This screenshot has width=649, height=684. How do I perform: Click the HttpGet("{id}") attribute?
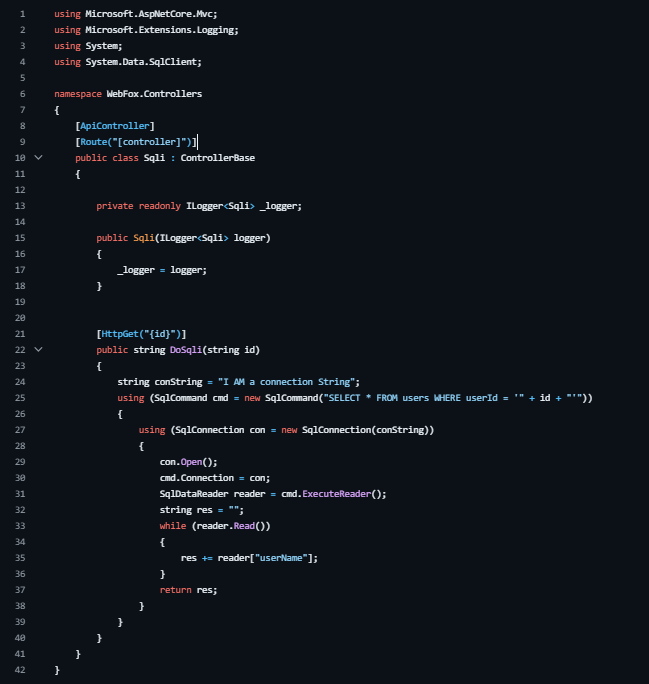(x=141, y=334)
